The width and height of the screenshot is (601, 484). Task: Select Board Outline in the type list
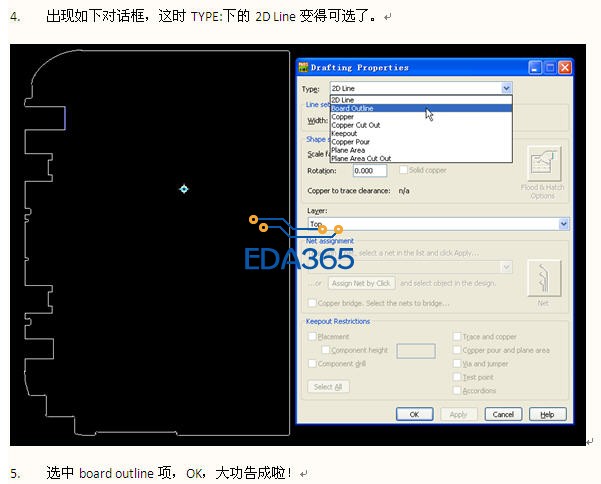coord(421,108)
